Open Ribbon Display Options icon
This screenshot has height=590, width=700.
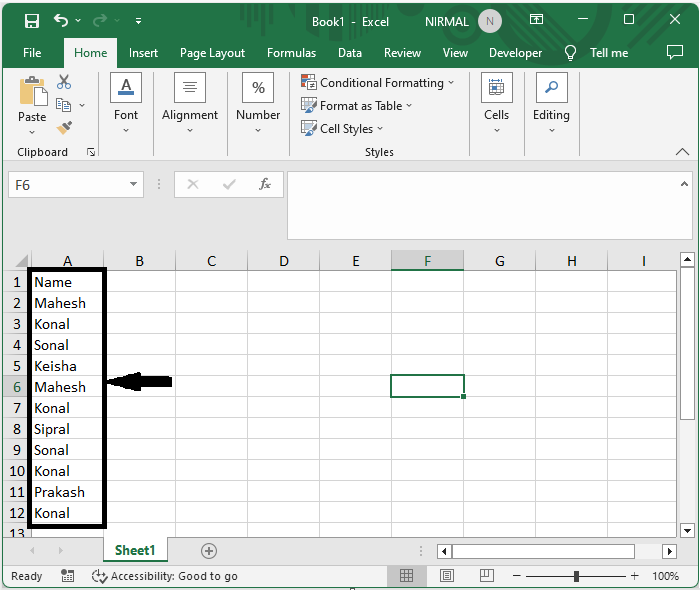coord(536,19)
